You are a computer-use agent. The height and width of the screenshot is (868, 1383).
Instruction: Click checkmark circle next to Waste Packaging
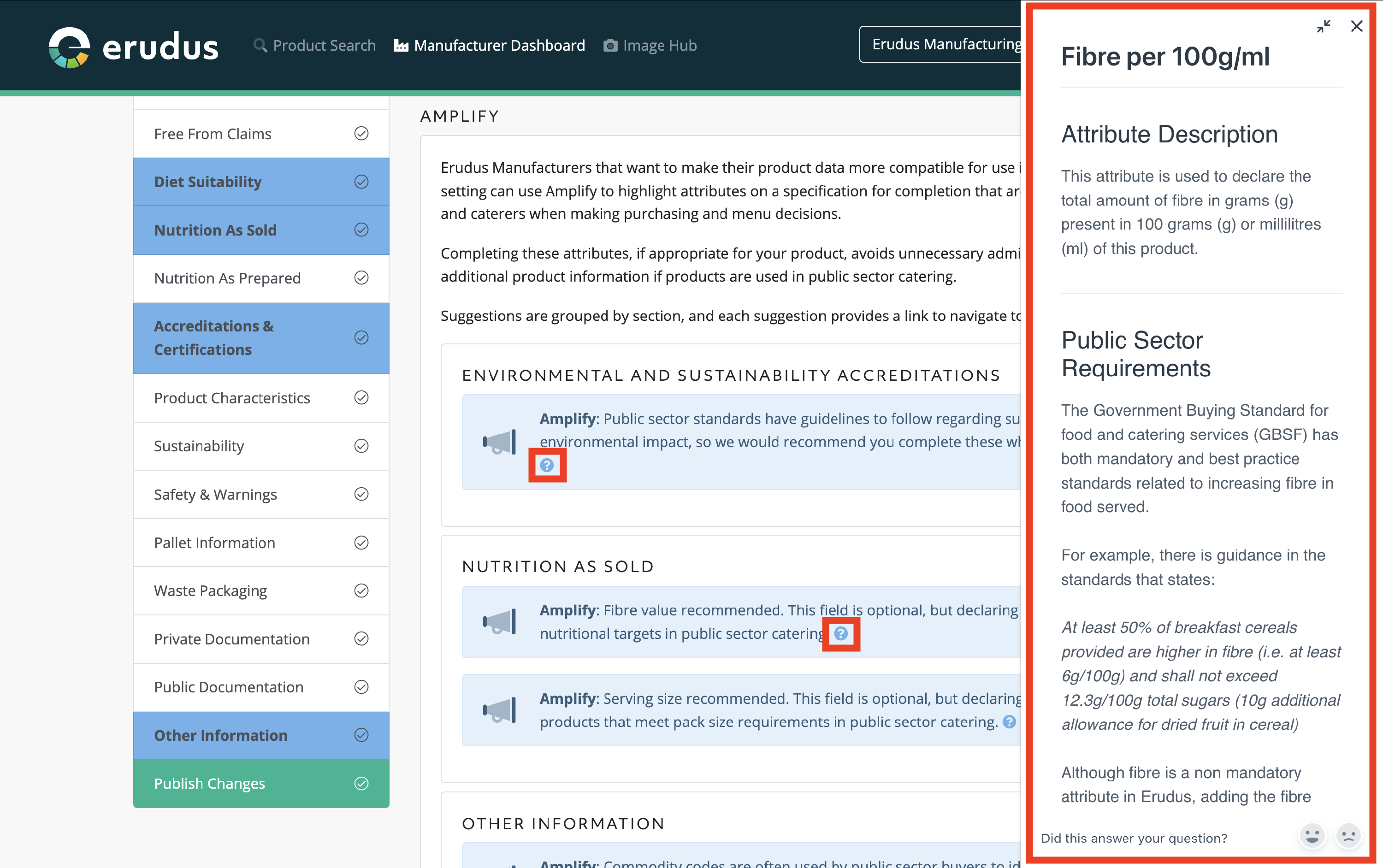tap(361, 590)
